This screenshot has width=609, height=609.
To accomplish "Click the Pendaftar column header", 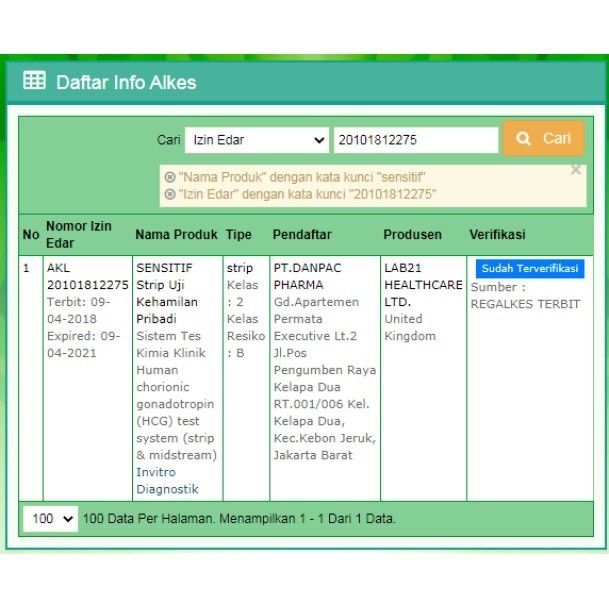I will (x=301, y=235).
